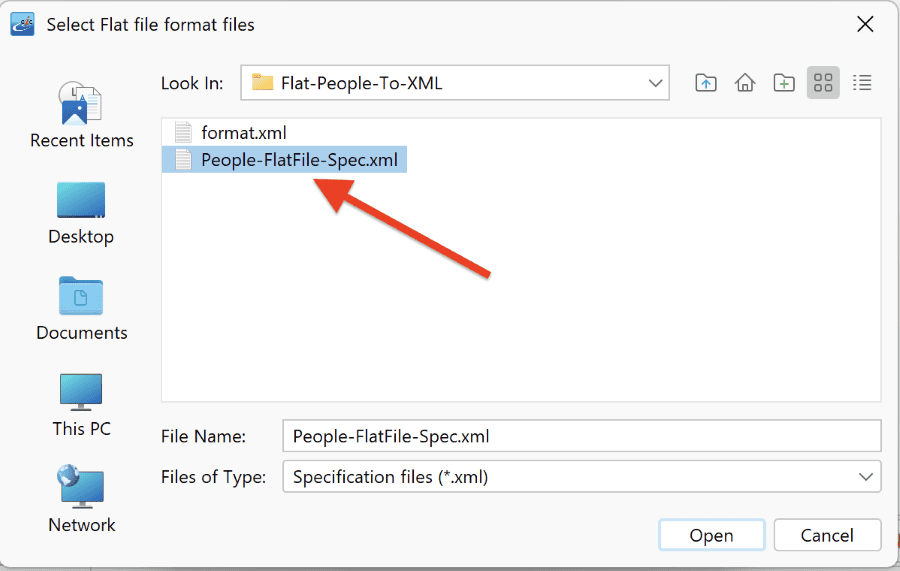Close the Select Flat file dialog
900x571 pixels.
[x=864, y=24]
